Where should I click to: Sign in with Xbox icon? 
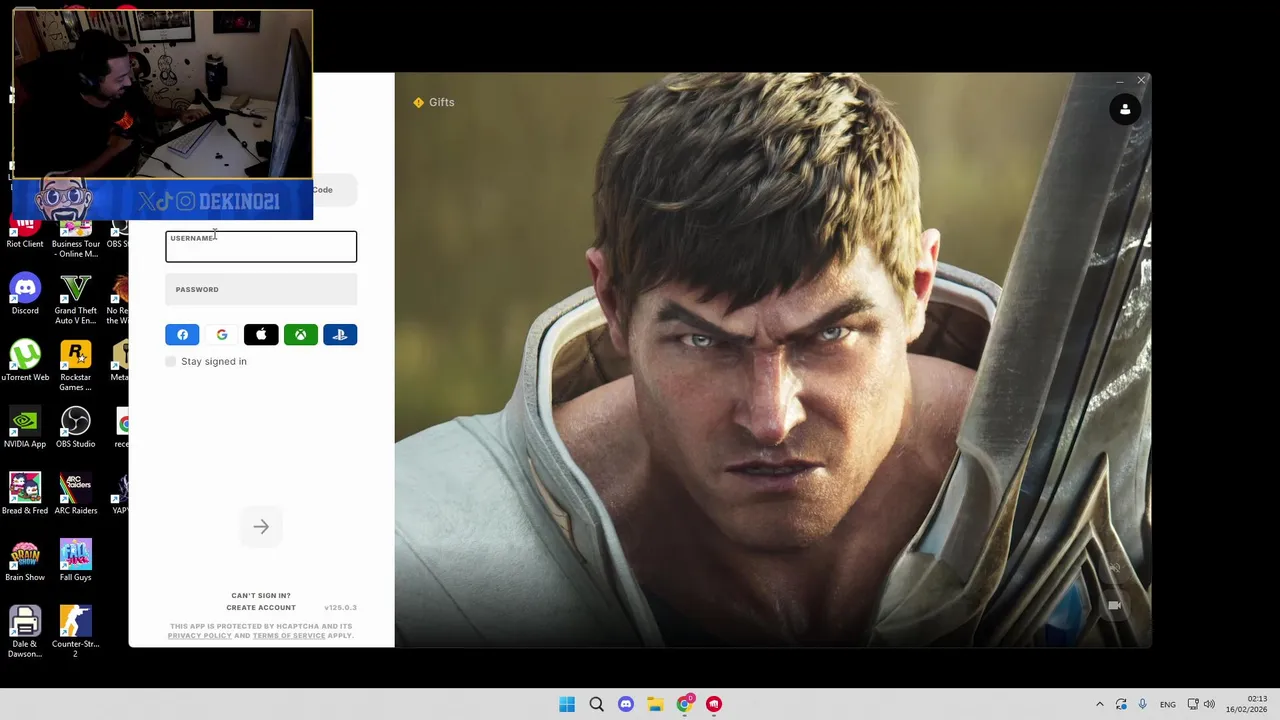coord(301,335)
